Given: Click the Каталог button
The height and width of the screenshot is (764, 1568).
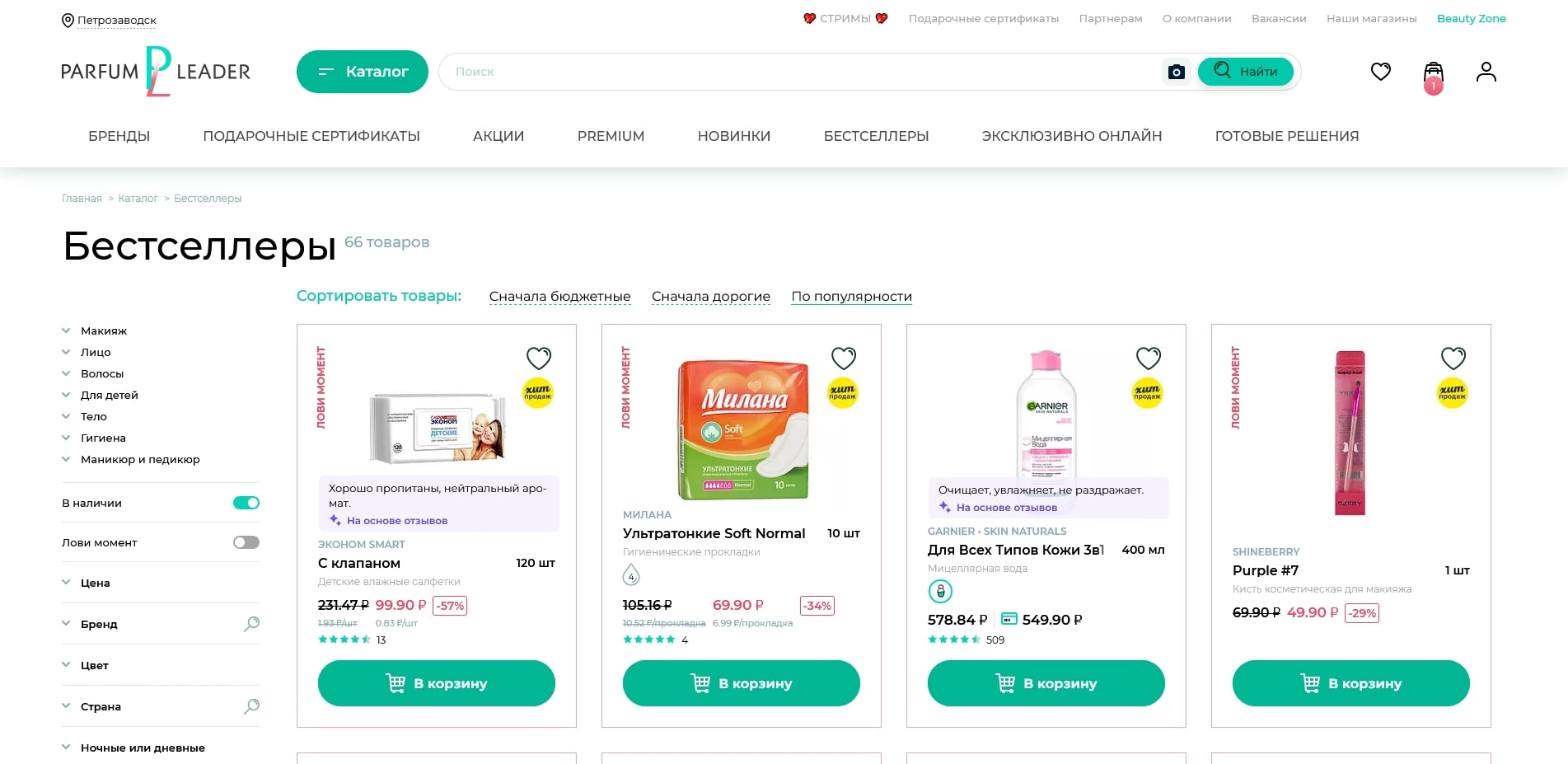Looking at the screenshot, I should (363, 72).
